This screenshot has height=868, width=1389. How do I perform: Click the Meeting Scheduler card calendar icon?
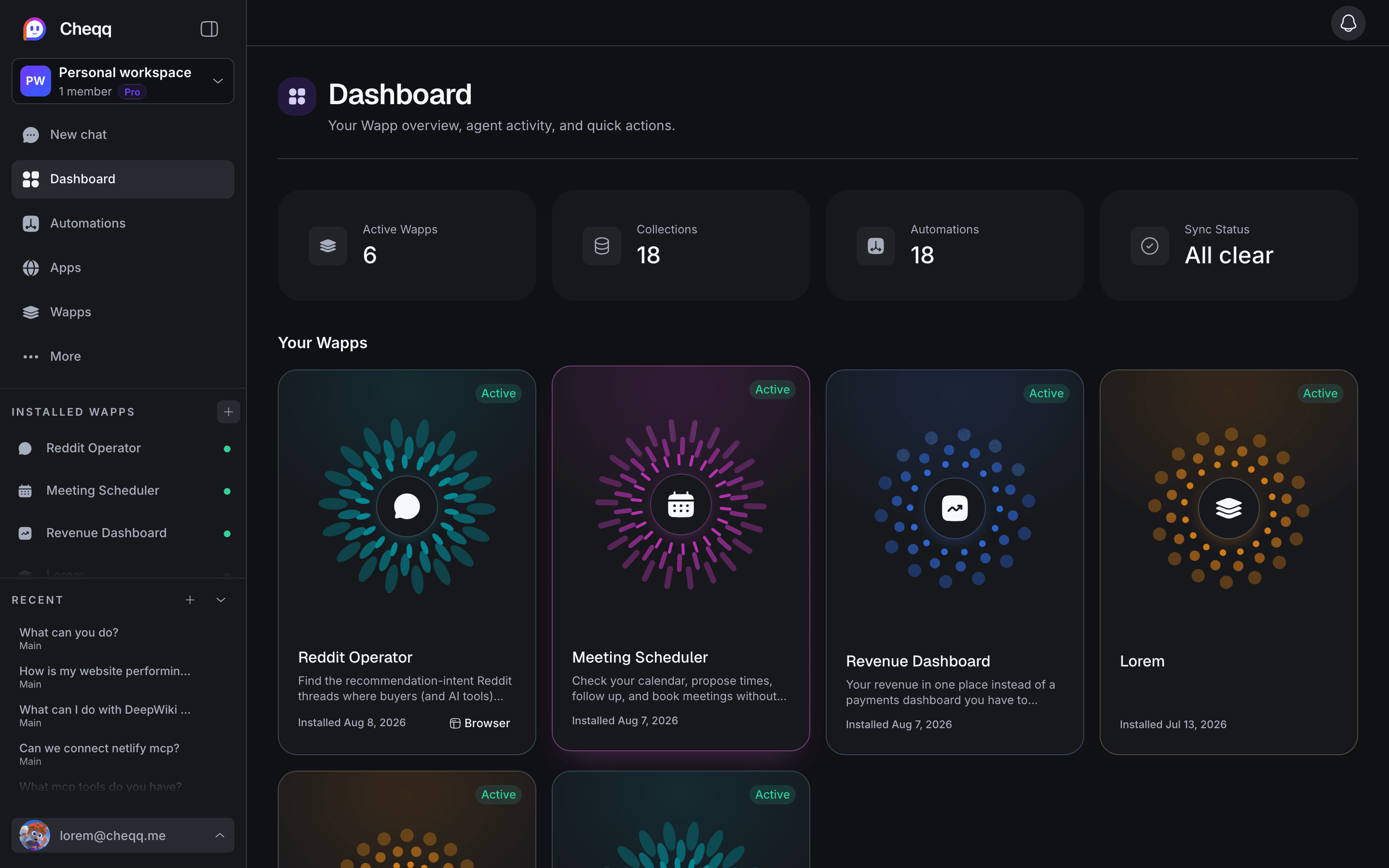pyautogui.click(x=681, y=504)
